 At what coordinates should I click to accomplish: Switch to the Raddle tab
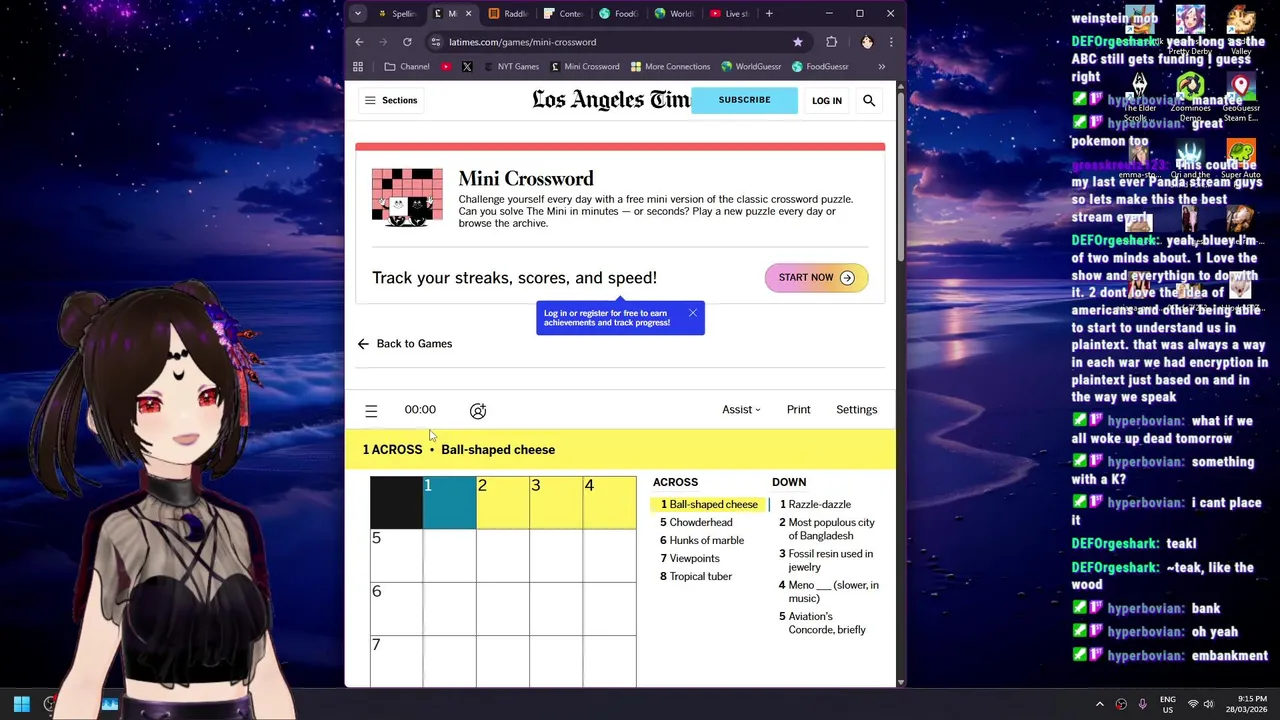(x=508, y=14)
